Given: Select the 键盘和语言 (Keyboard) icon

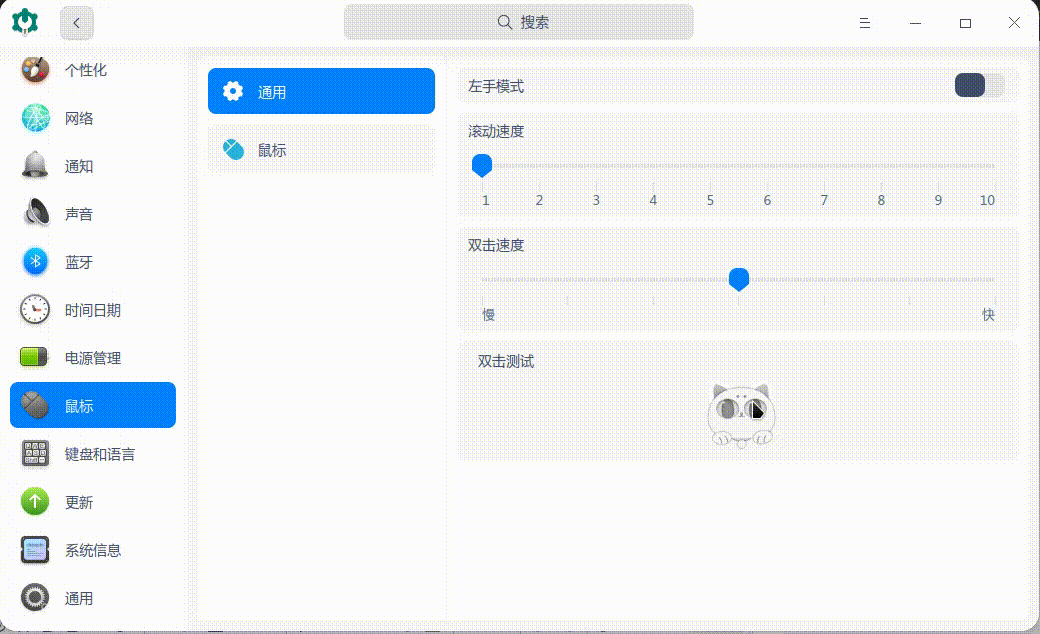Looking at the screenshot, I should pos(34,453).
